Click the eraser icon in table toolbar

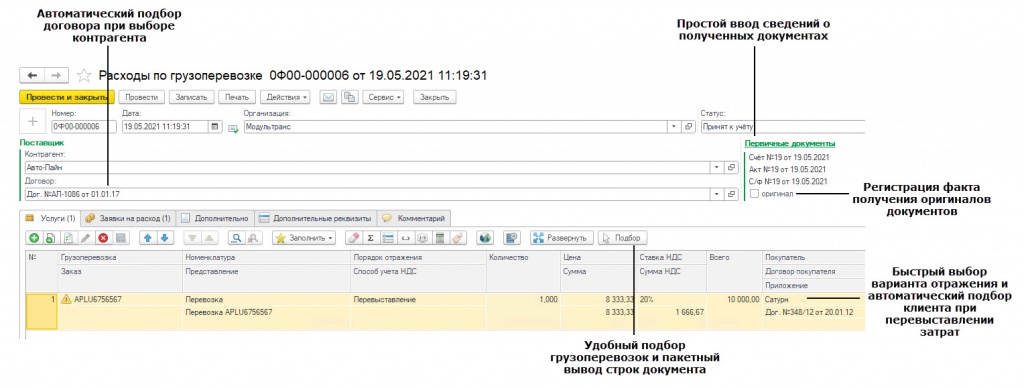click(x=353, y=238)
